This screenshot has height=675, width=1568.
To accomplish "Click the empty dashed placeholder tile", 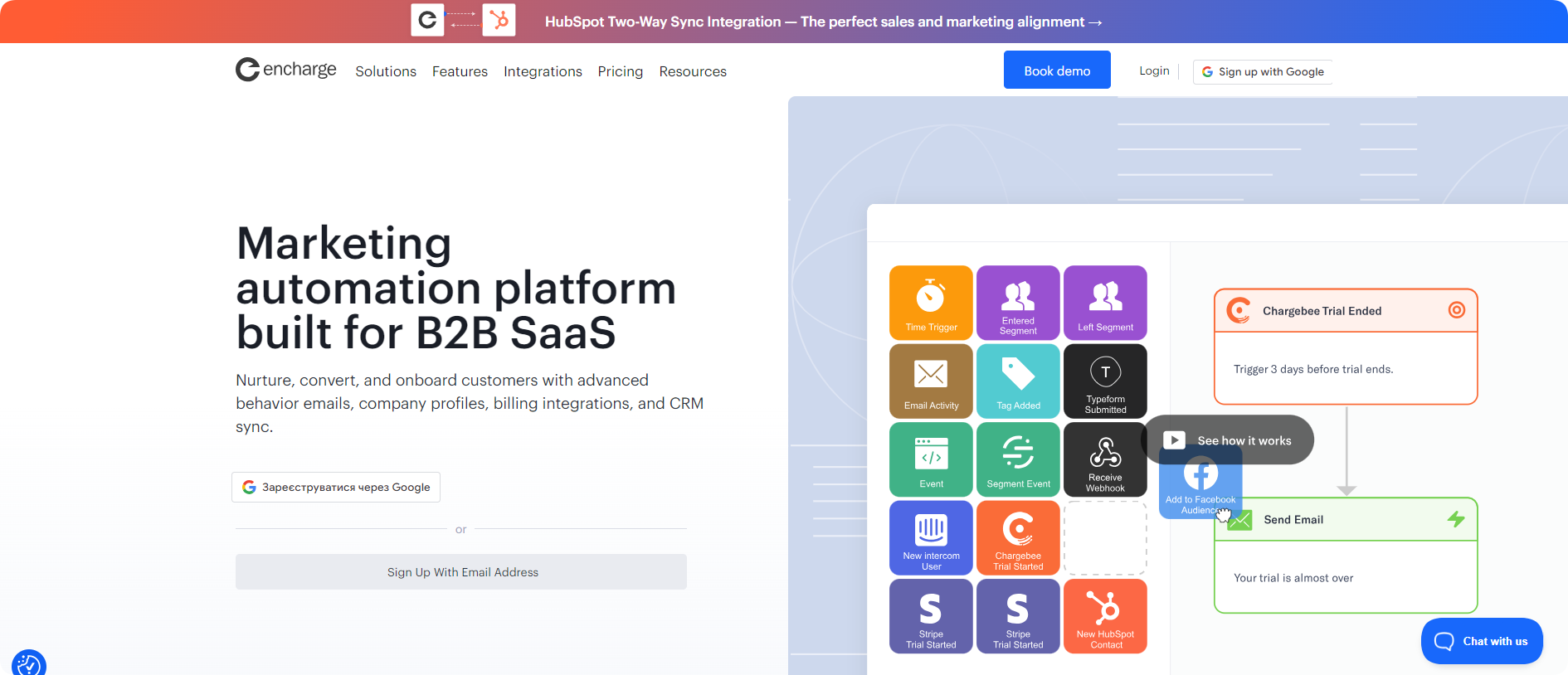I will click(1105, 537).
